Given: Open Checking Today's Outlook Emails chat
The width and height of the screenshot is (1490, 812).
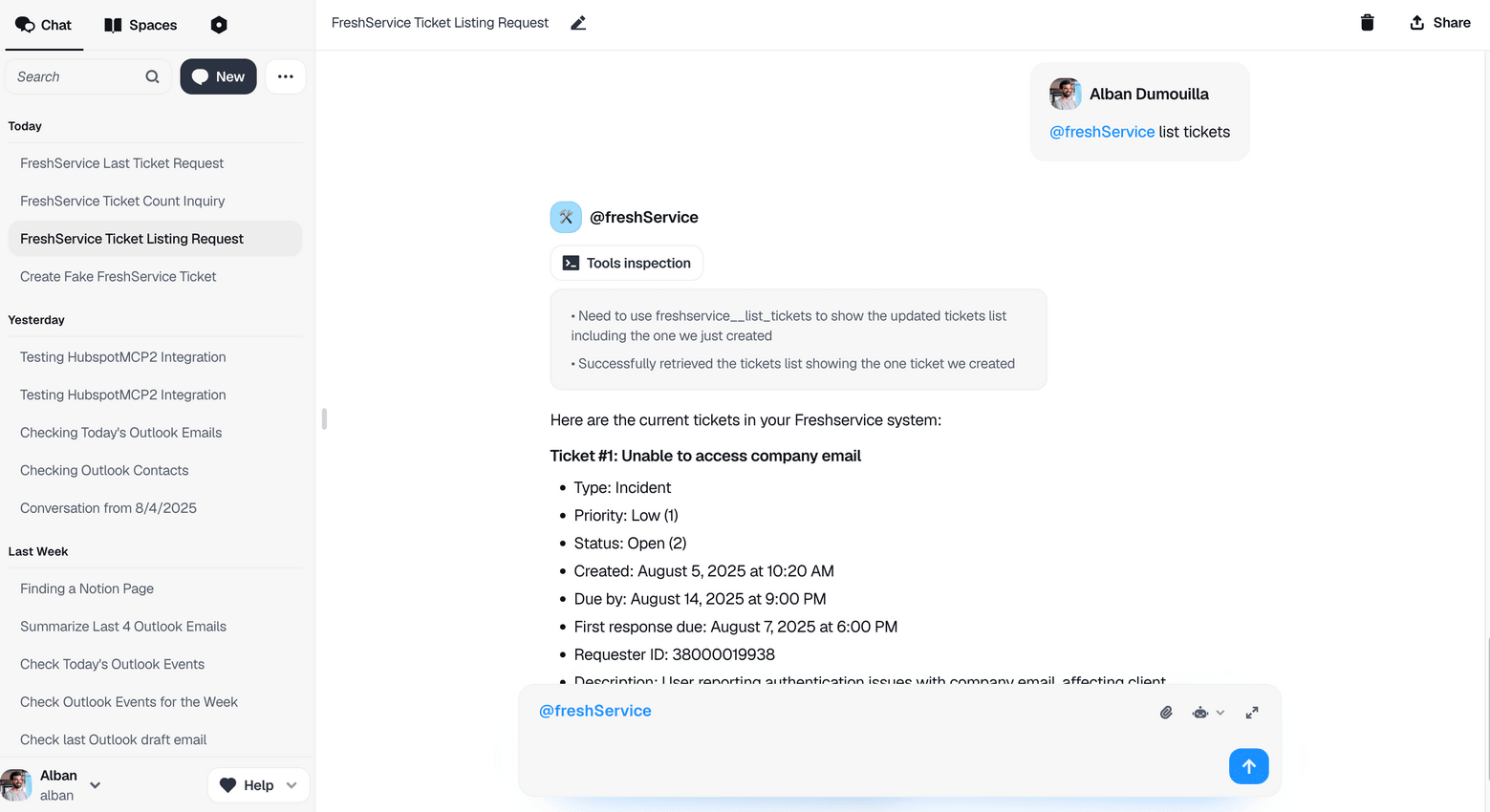Looking at the screenshot, I should click(x=155, y=433).
